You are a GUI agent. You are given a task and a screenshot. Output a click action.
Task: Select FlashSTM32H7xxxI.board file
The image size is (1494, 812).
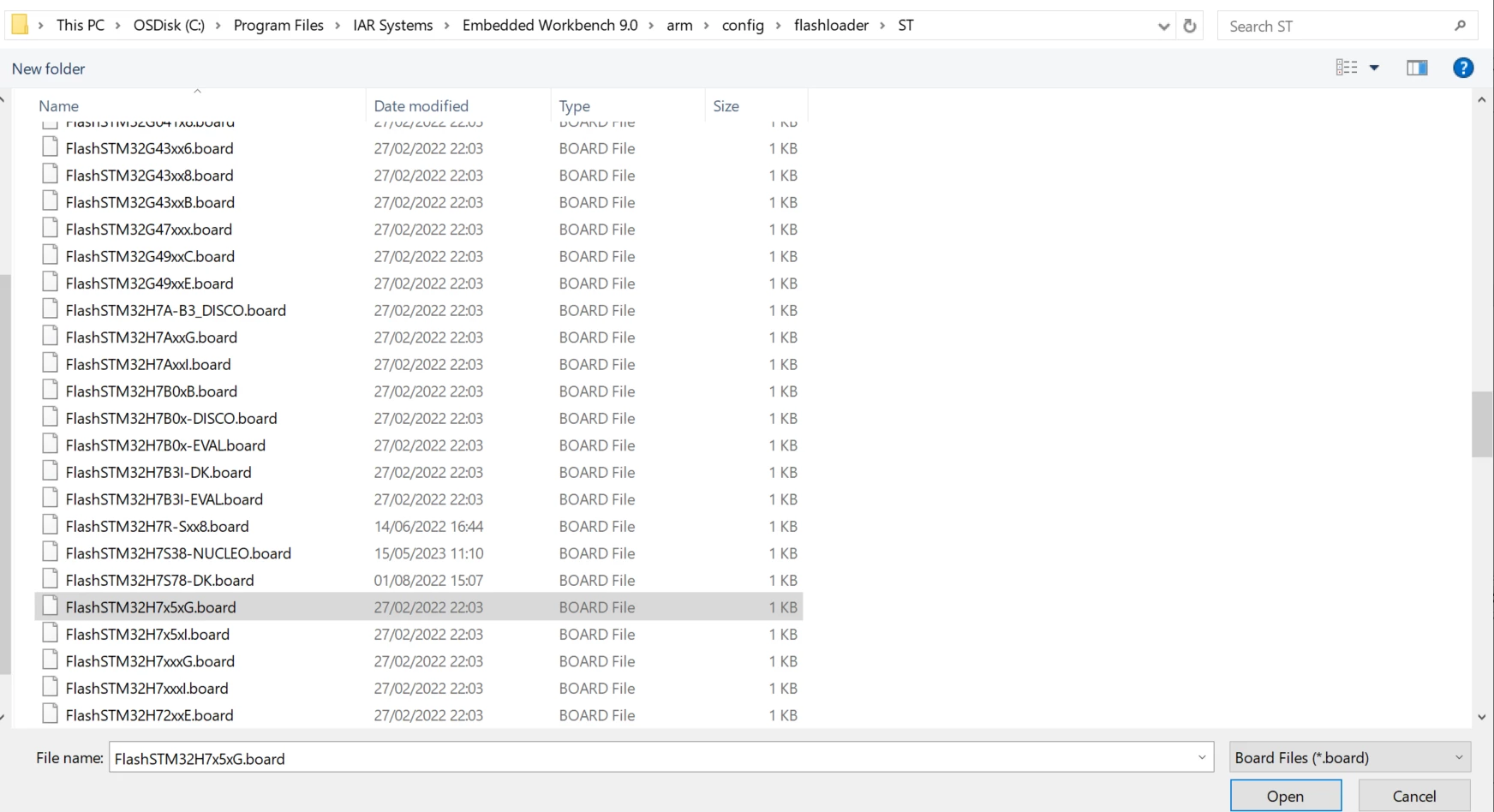419,688
